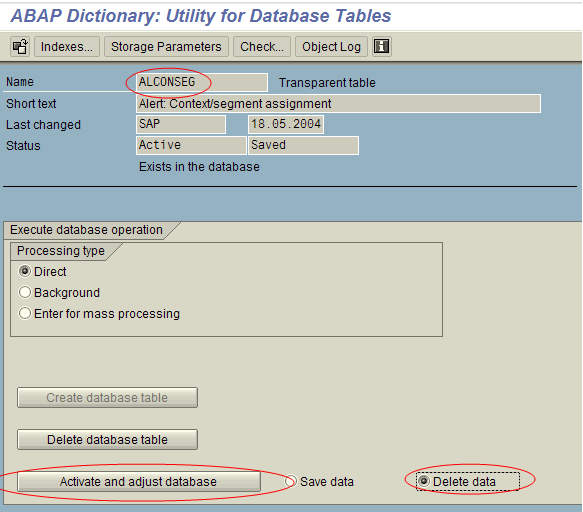
Task: Run the Check... function
Action: click(262, 46)
